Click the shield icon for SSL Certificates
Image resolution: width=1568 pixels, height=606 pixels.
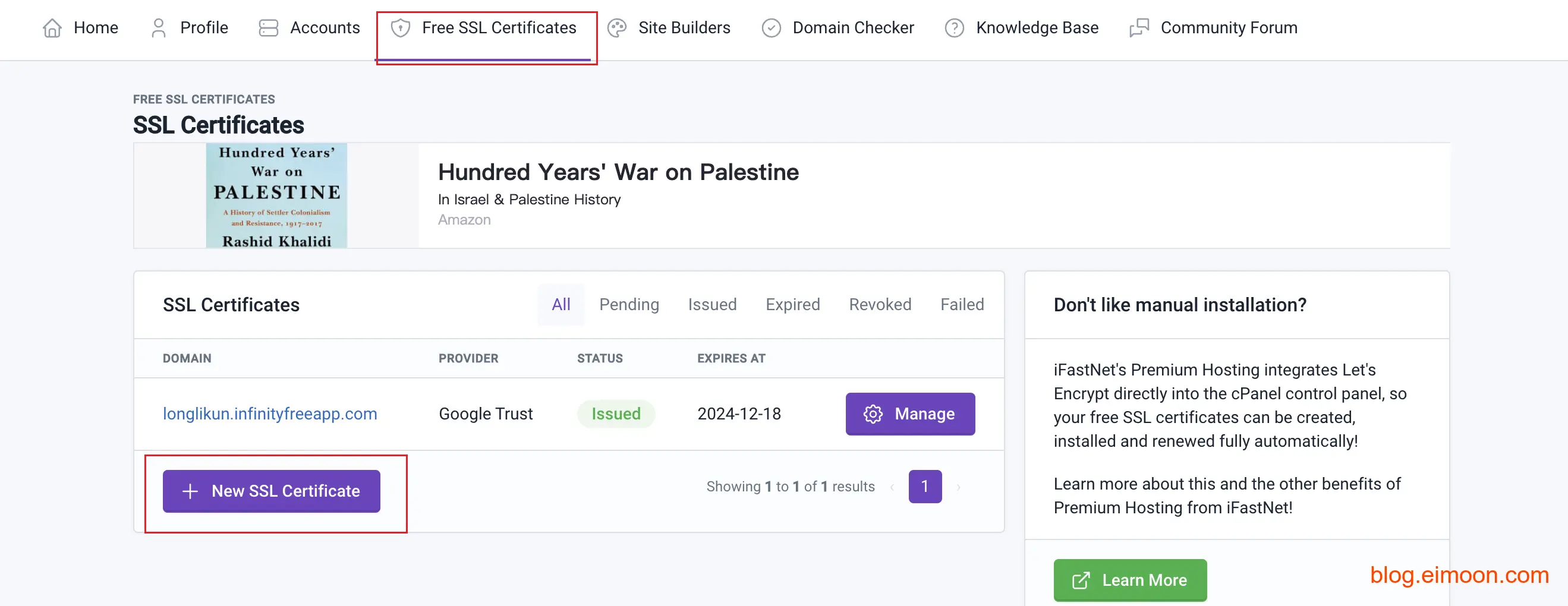400,28
